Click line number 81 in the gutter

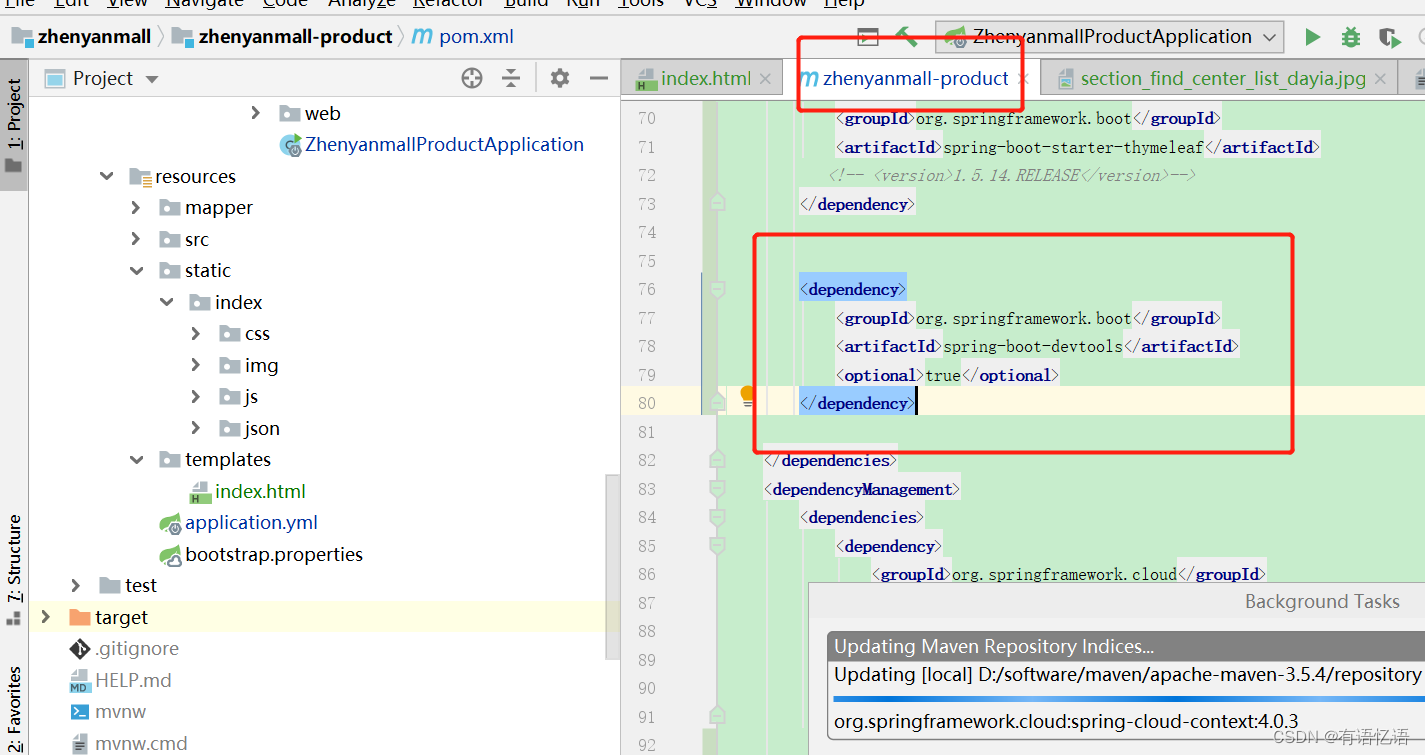coord(646,432)
